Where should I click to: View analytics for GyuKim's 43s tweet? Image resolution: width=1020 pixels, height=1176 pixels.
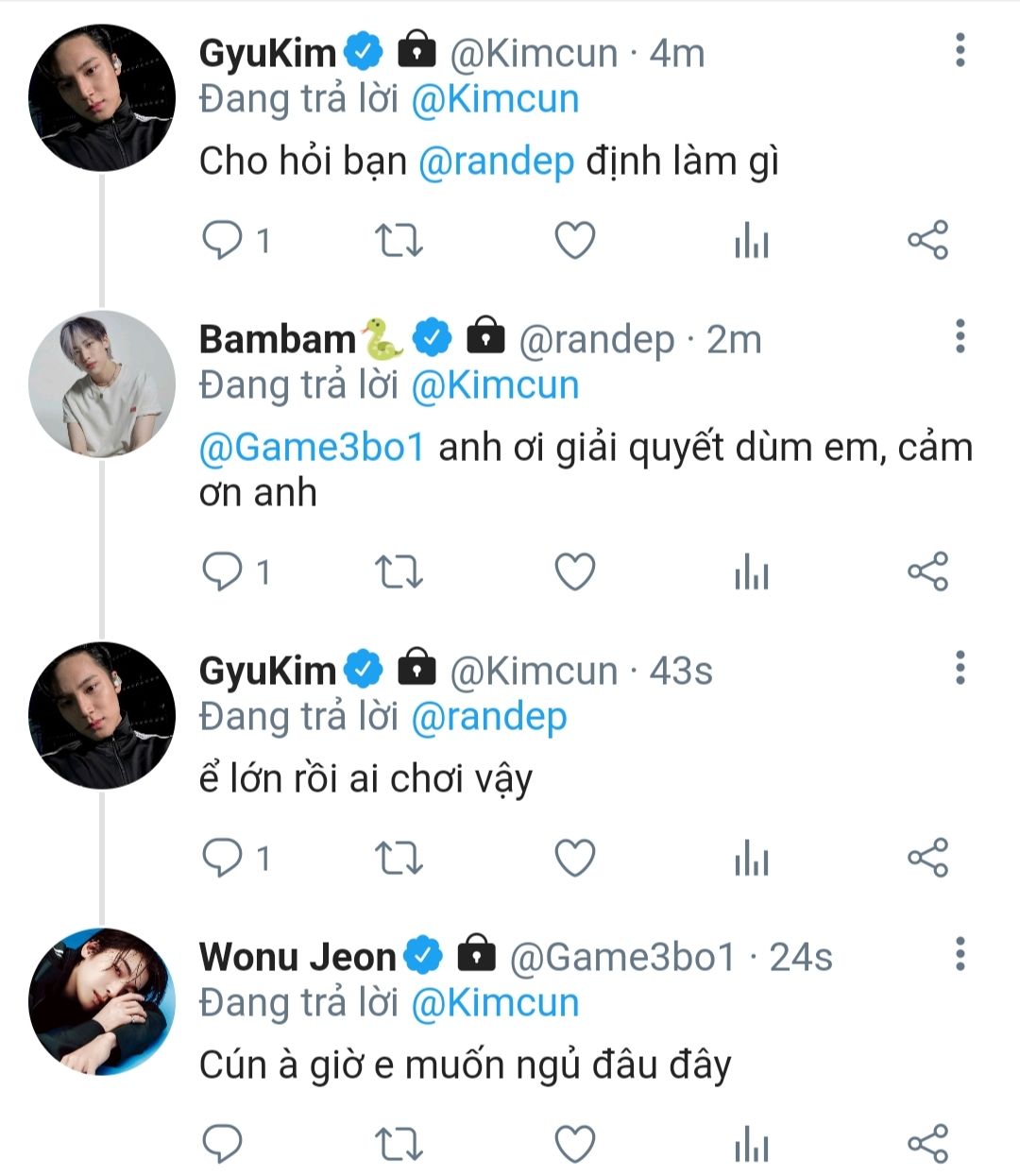(x=751, y=859)
